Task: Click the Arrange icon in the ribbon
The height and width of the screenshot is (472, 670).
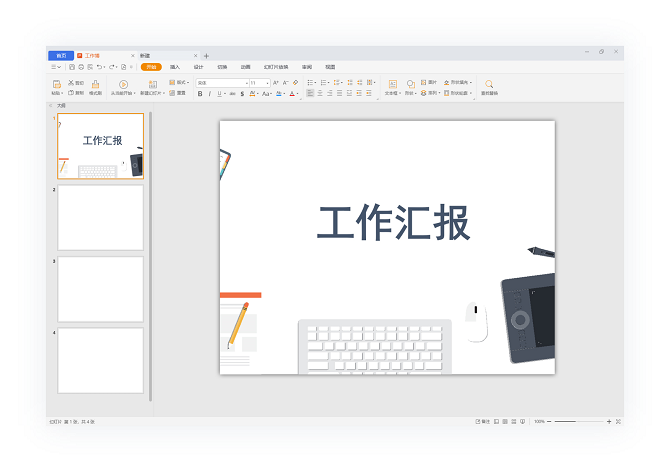Action: tap(423, 93)
